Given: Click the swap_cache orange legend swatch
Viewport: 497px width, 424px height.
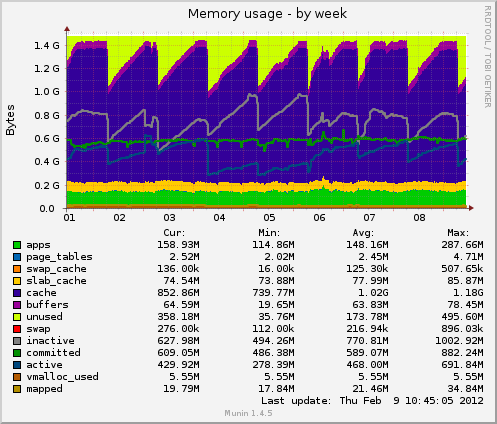Looking at the screenshot, I should (x=17, y=269).
